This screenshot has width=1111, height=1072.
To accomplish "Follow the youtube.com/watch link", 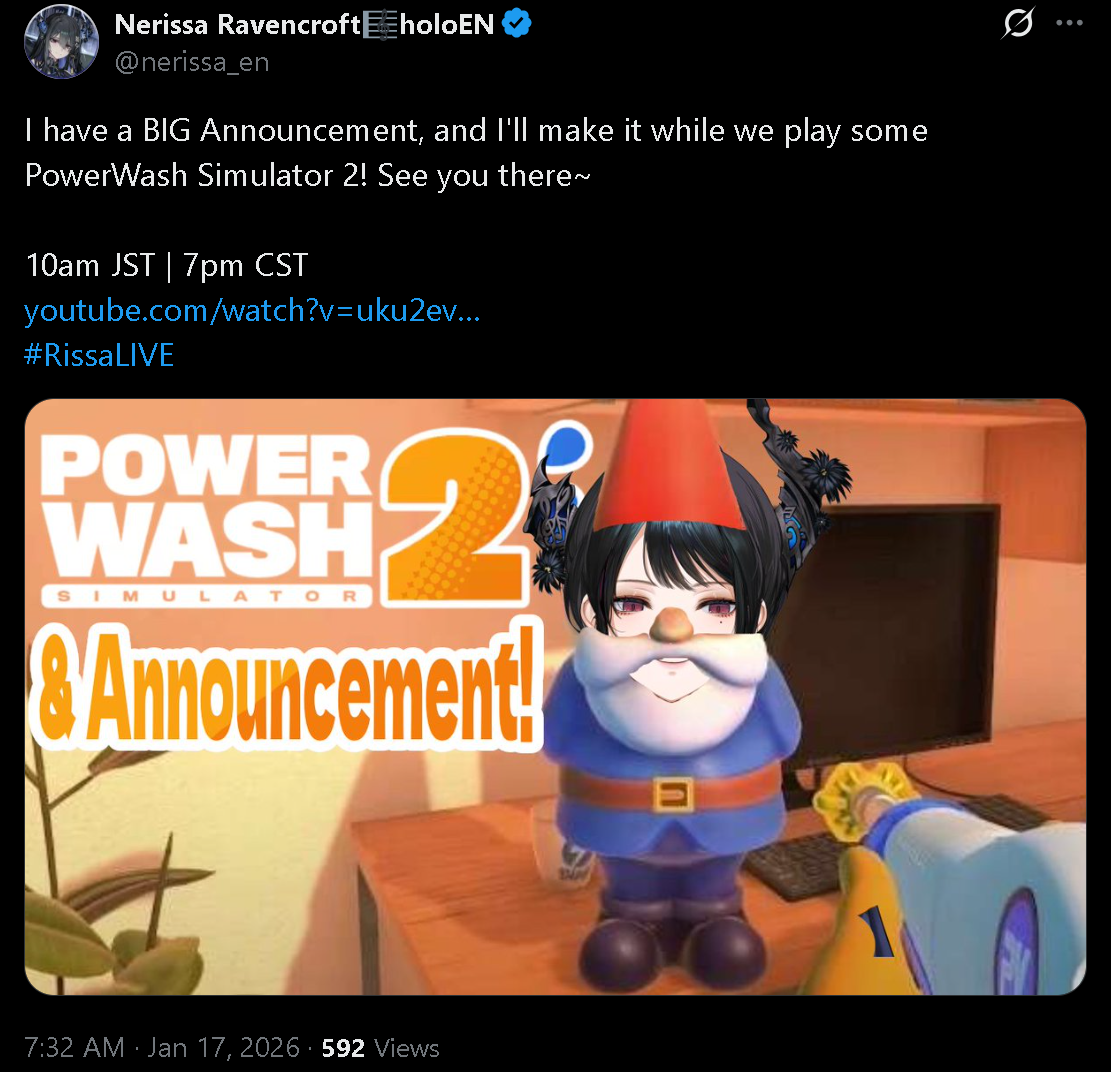I will (x=252, y=310).
